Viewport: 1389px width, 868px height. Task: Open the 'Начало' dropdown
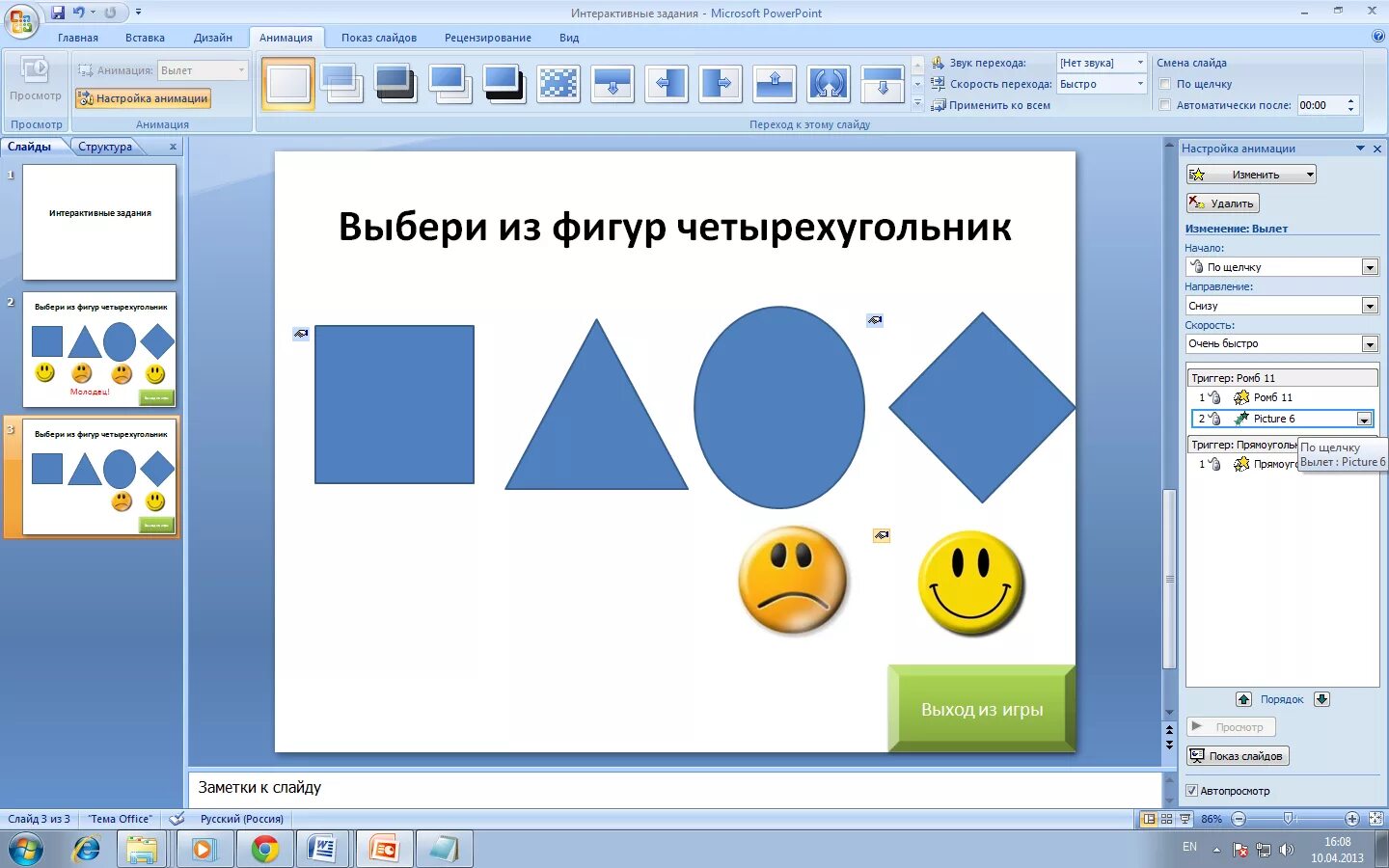coord(1370,267)
